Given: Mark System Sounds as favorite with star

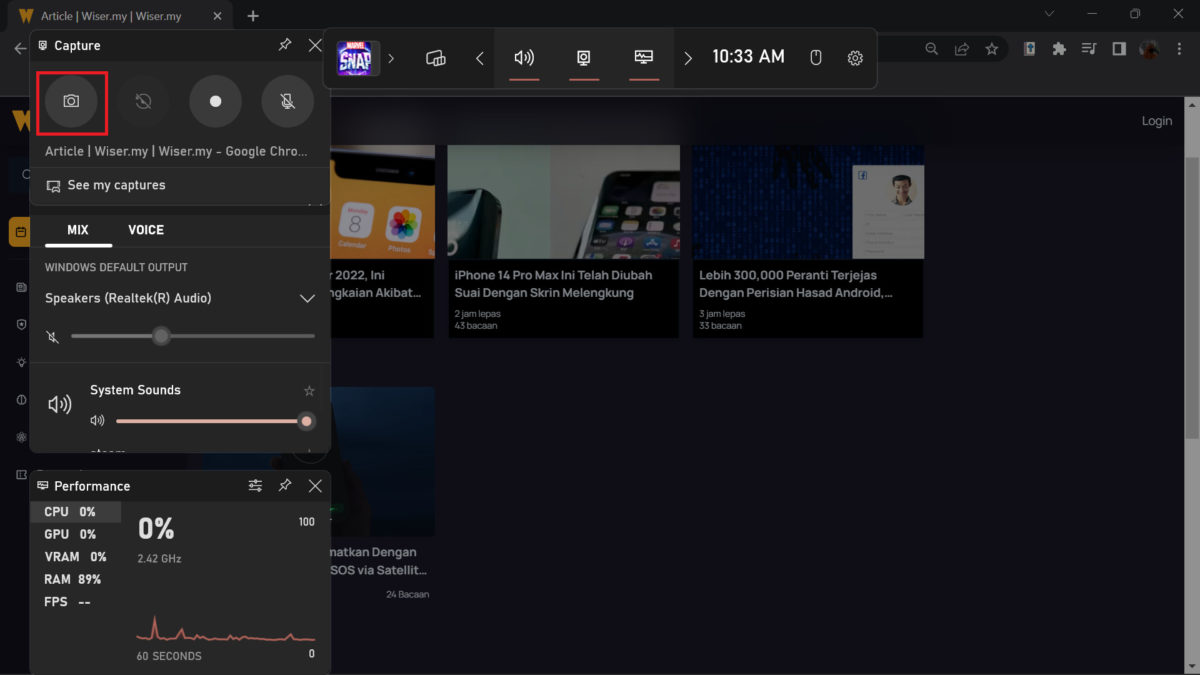Looking at the screenshot, I should click(309, 391).
